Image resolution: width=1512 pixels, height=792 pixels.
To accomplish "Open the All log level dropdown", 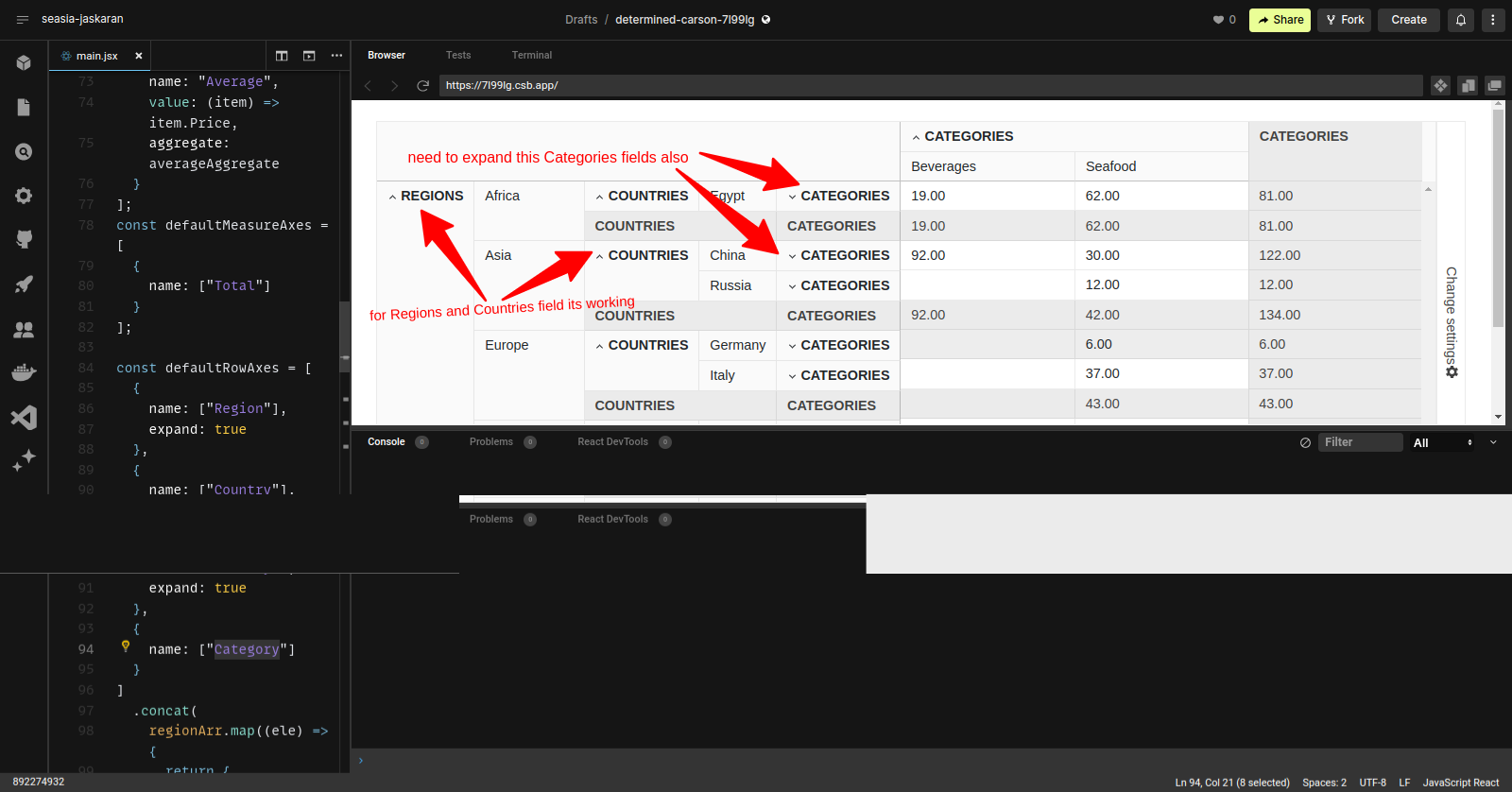I will coord(1442,442).
